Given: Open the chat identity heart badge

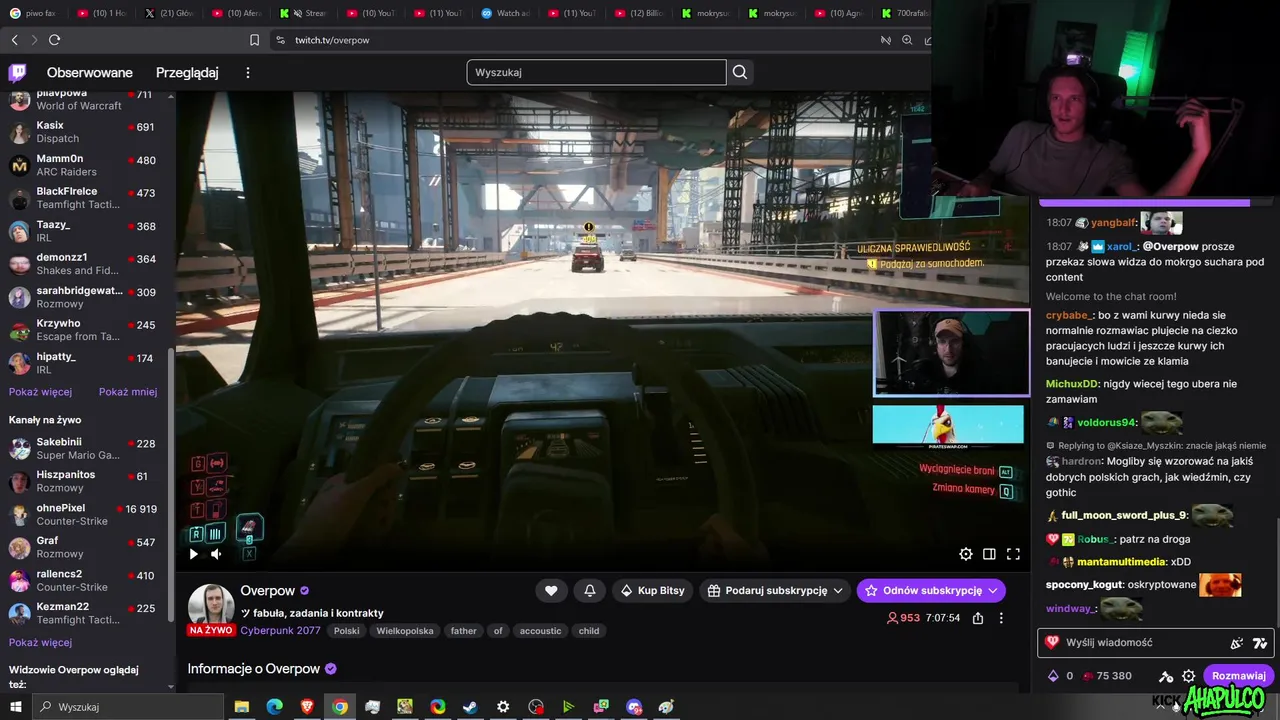Looking at the screenshot, I should tap(1051, 643).
